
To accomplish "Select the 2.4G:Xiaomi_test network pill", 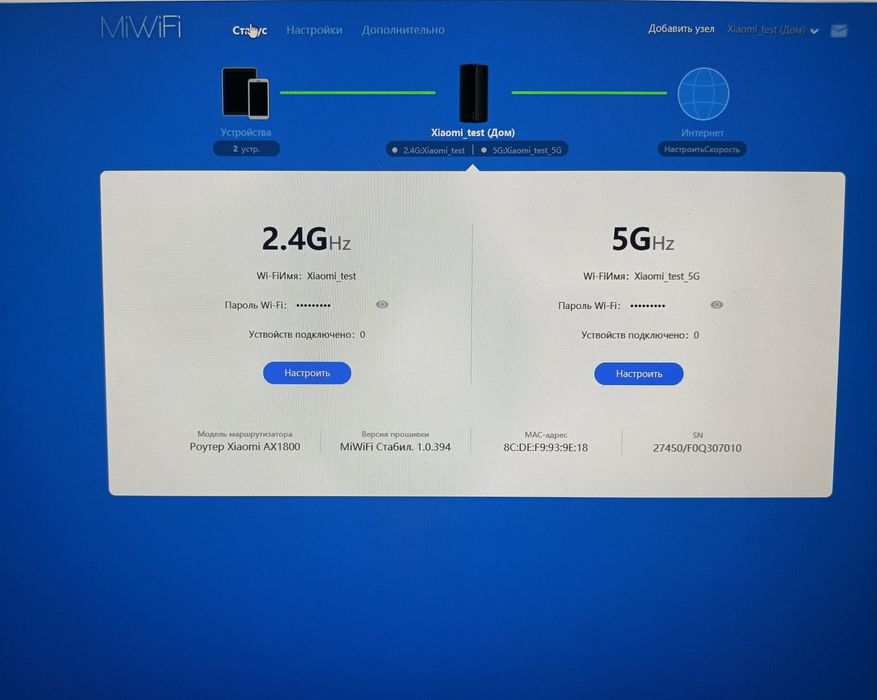I will click(x=429, y=150).
